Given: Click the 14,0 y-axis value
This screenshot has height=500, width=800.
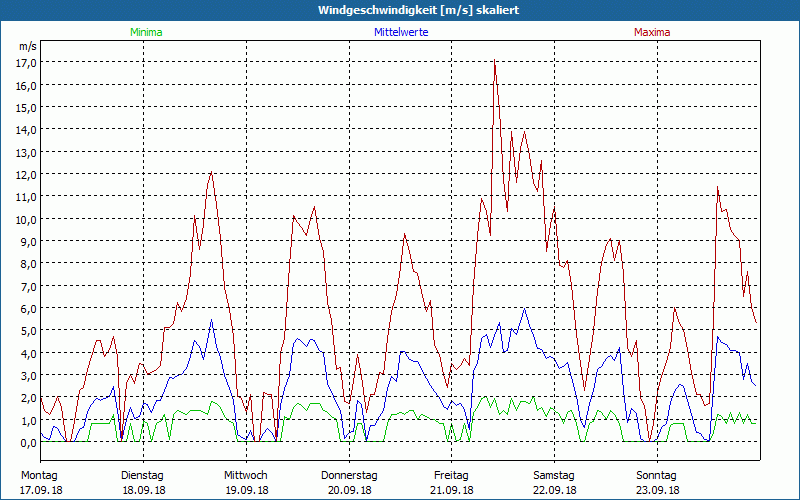Looking at the screenshot, I should (x=26, y=130).
